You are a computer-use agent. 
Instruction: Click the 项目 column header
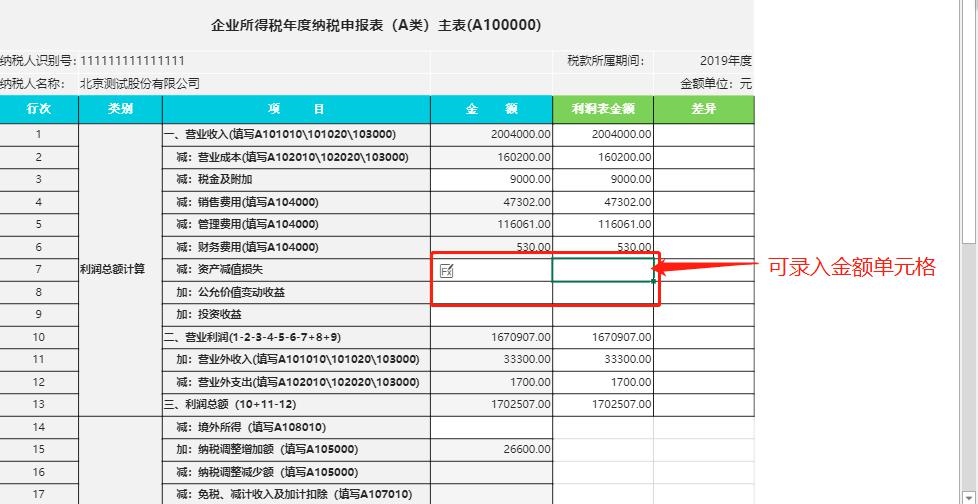pyautogui.click(x=296, y=109)
